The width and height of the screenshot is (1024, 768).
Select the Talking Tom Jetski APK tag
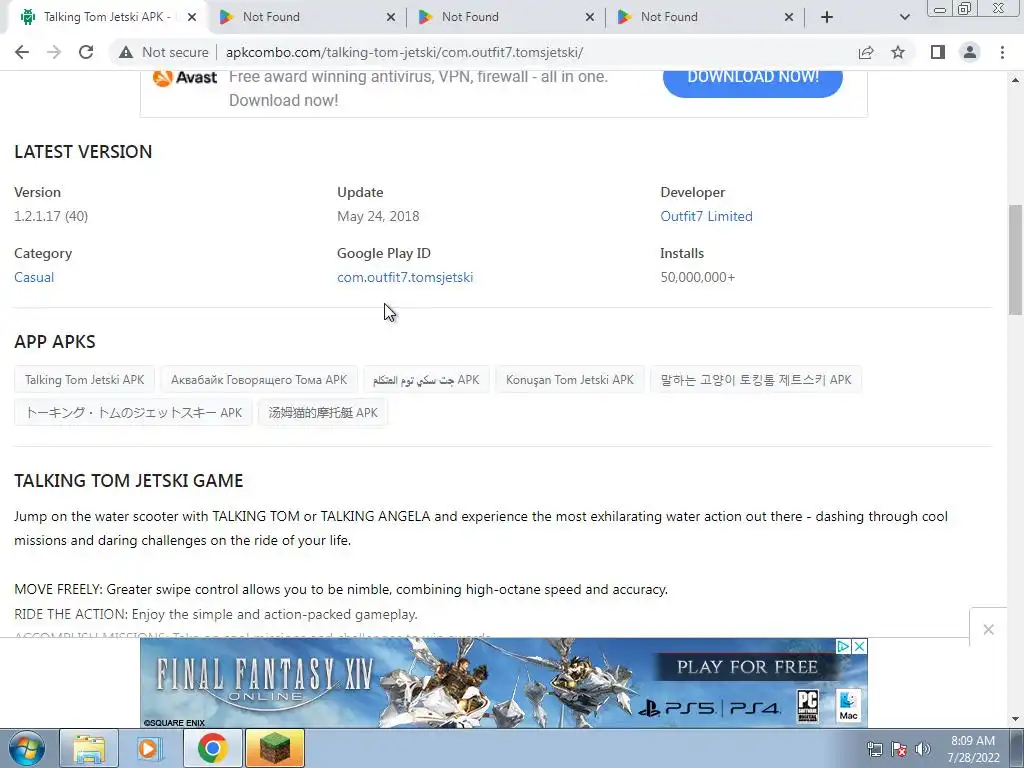[84, 379]
